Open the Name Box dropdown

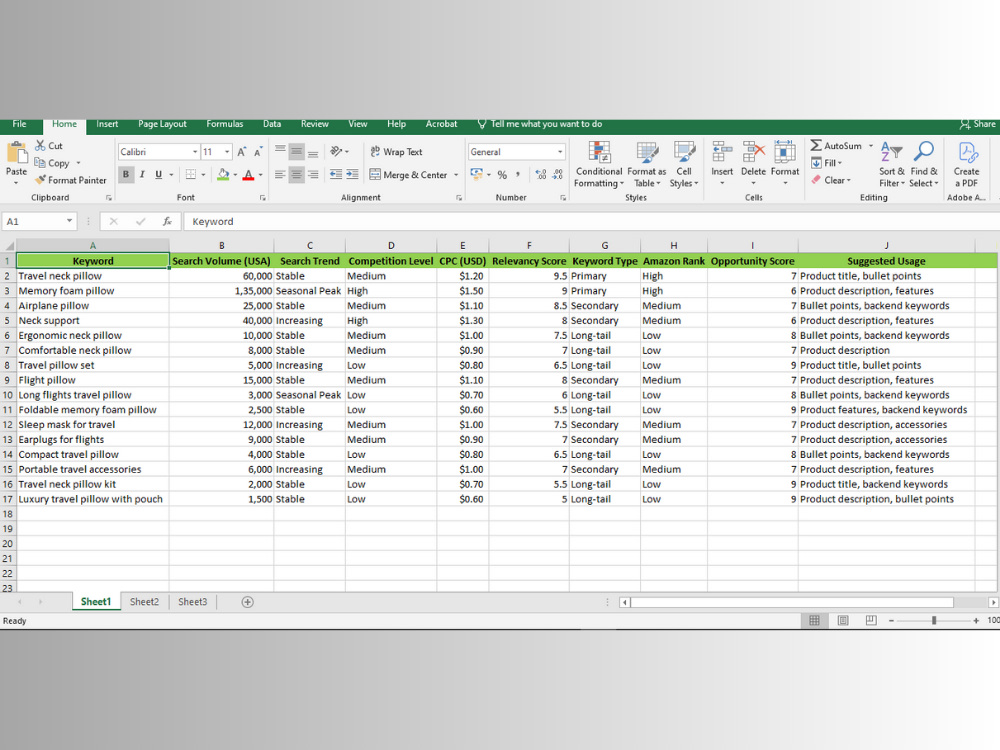(69, 221)
